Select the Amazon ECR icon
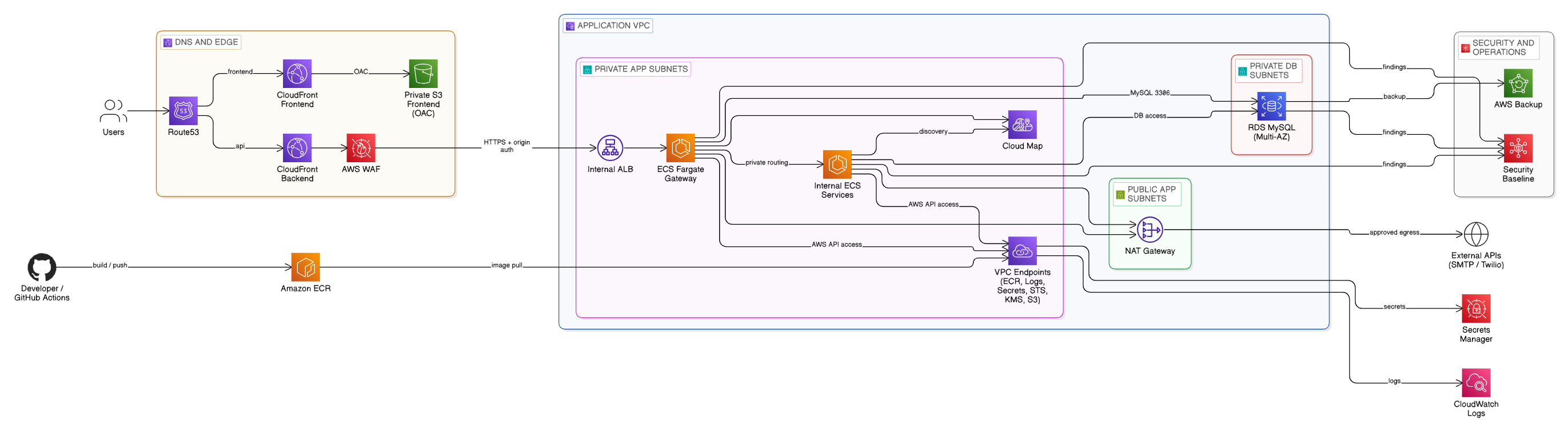Viewport: 1568px width, 429px height. 306,267
